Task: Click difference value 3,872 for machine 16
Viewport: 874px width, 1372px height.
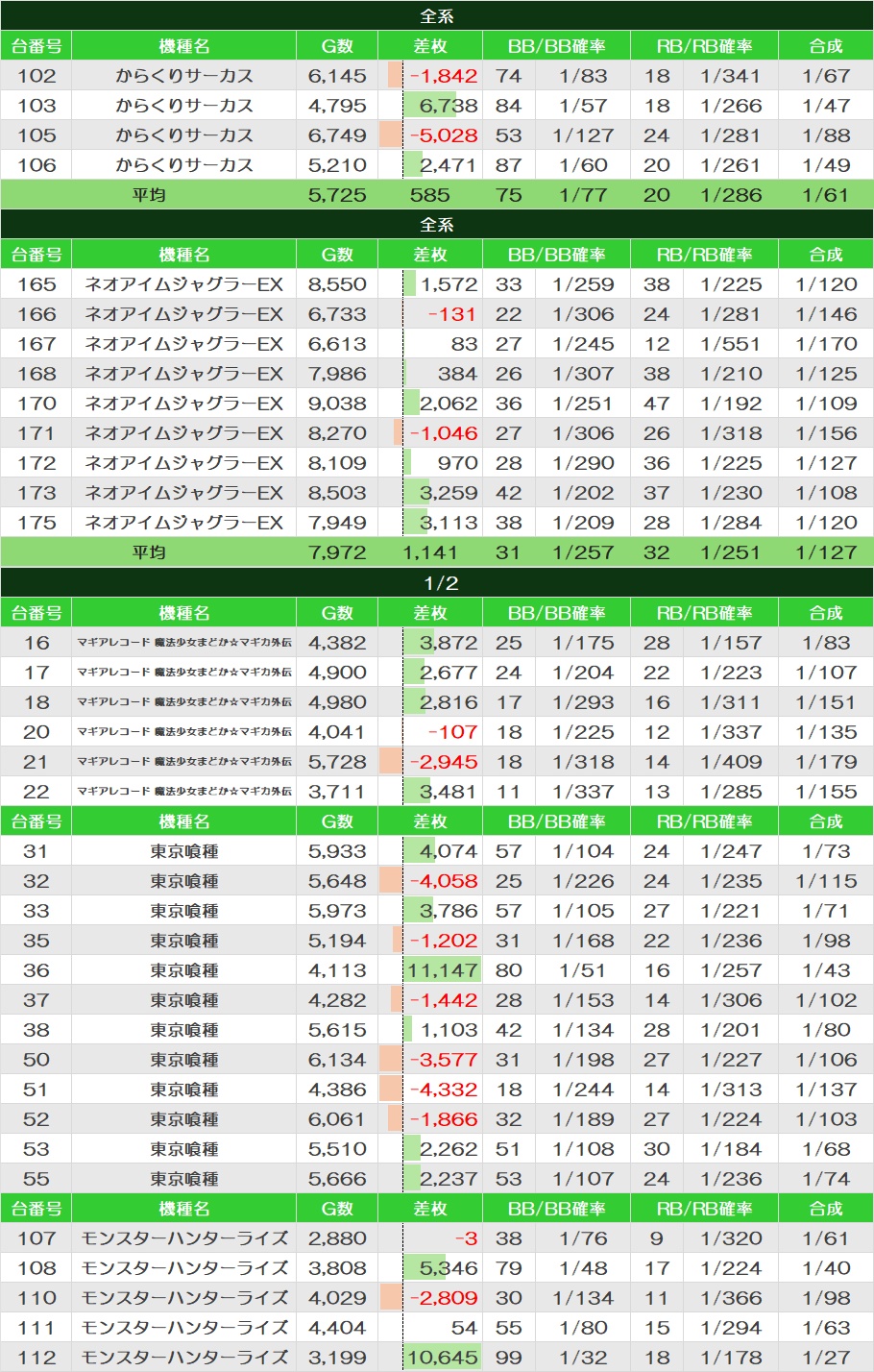Action: 449,643
